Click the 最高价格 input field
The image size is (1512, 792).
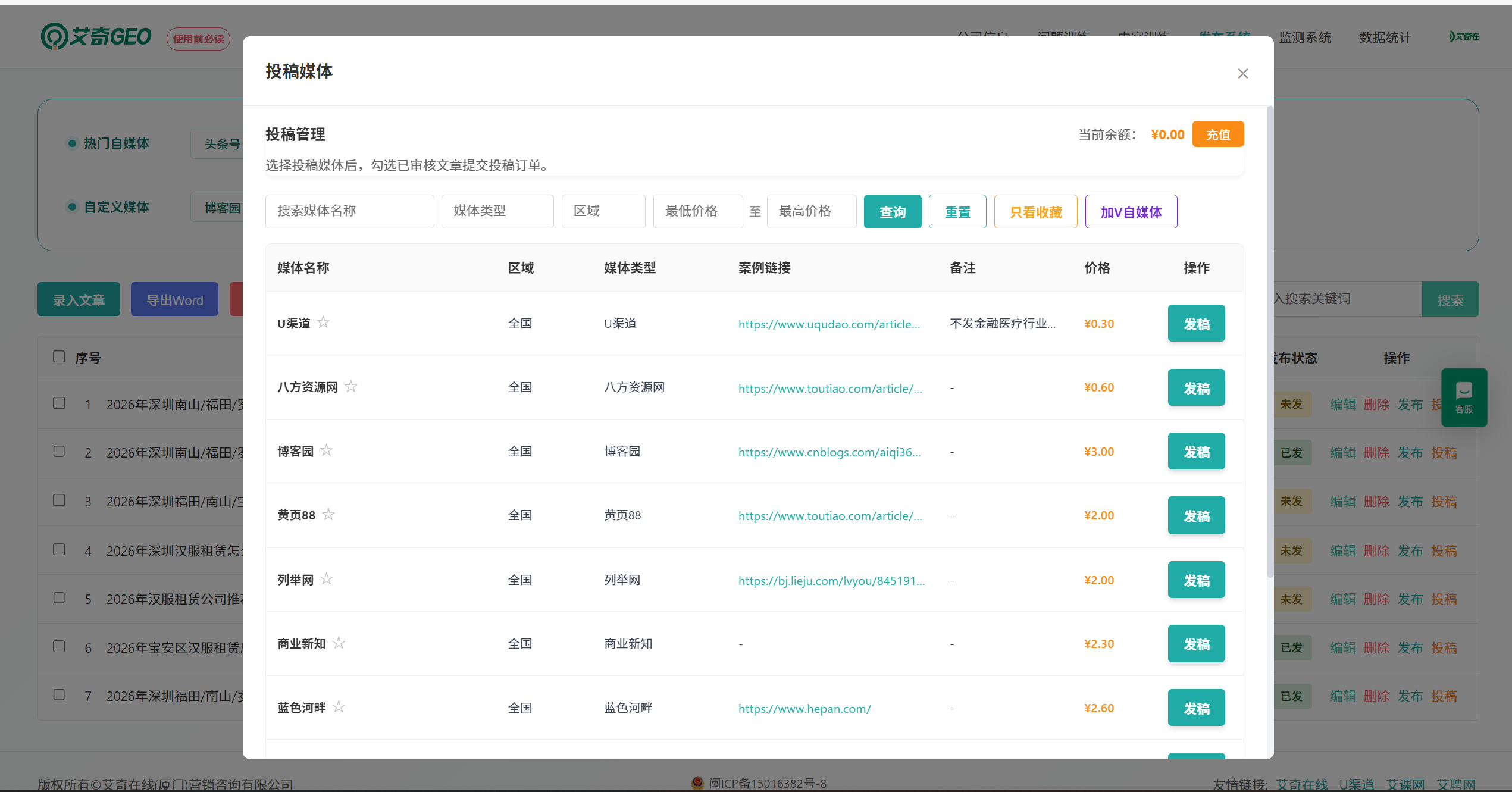click(812, 211)
